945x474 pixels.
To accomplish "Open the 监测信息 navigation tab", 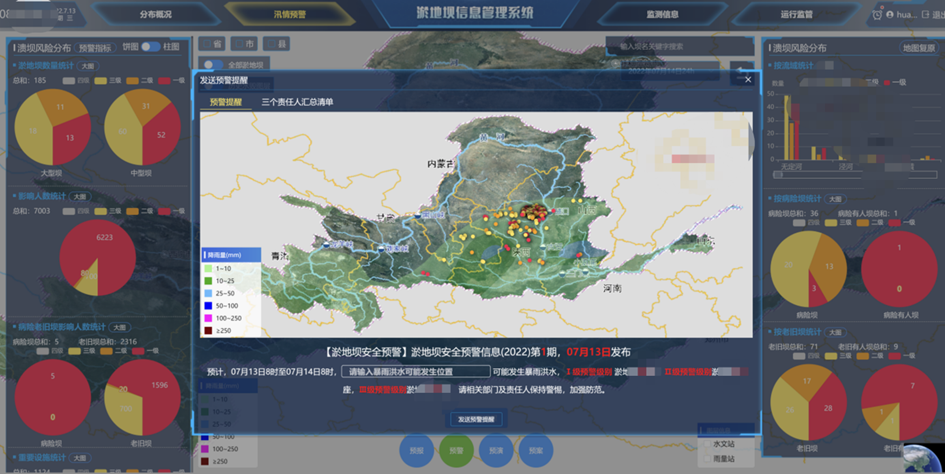I will (x=662, y=14).
